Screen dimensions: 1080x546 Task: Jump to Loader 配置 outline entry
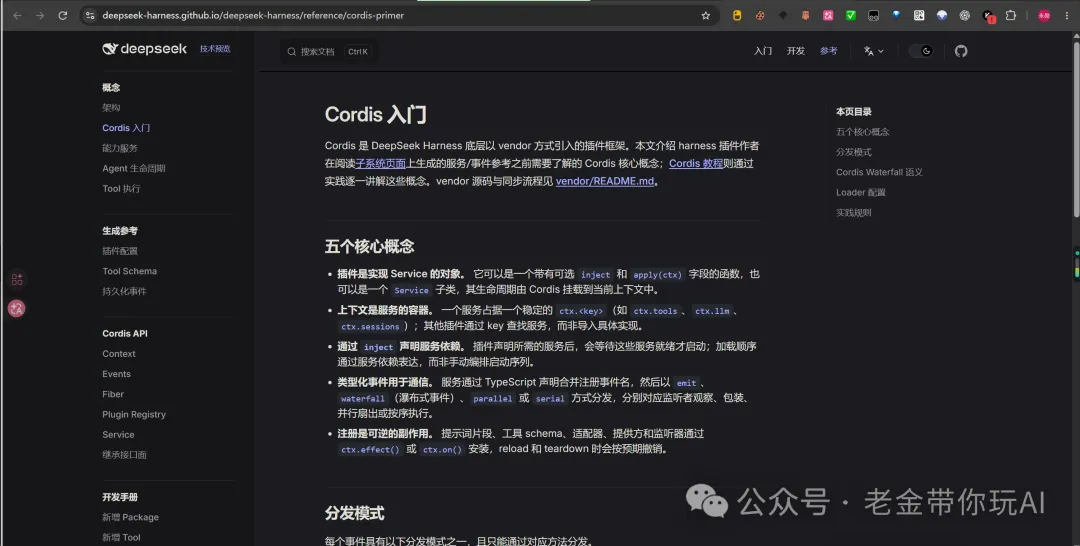pyautogui.click(x=860, y=192)
